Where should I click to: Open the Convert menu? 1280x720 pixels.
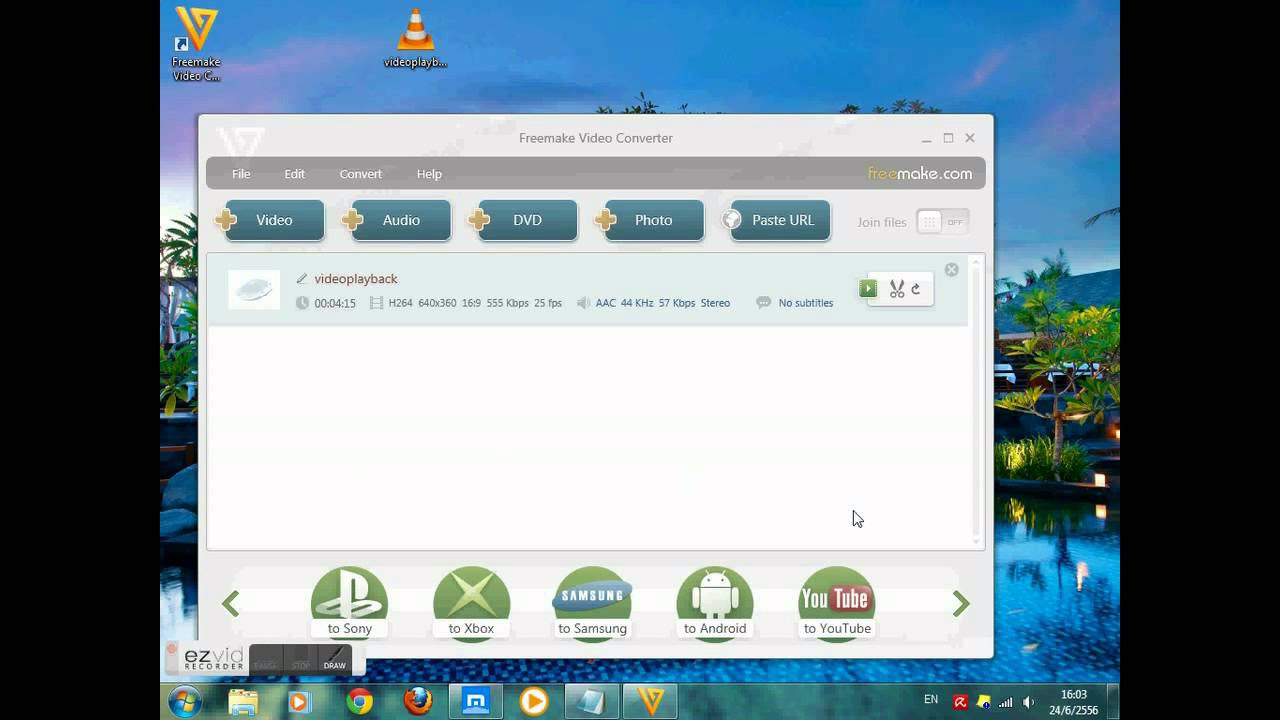(x=360, y=174)
